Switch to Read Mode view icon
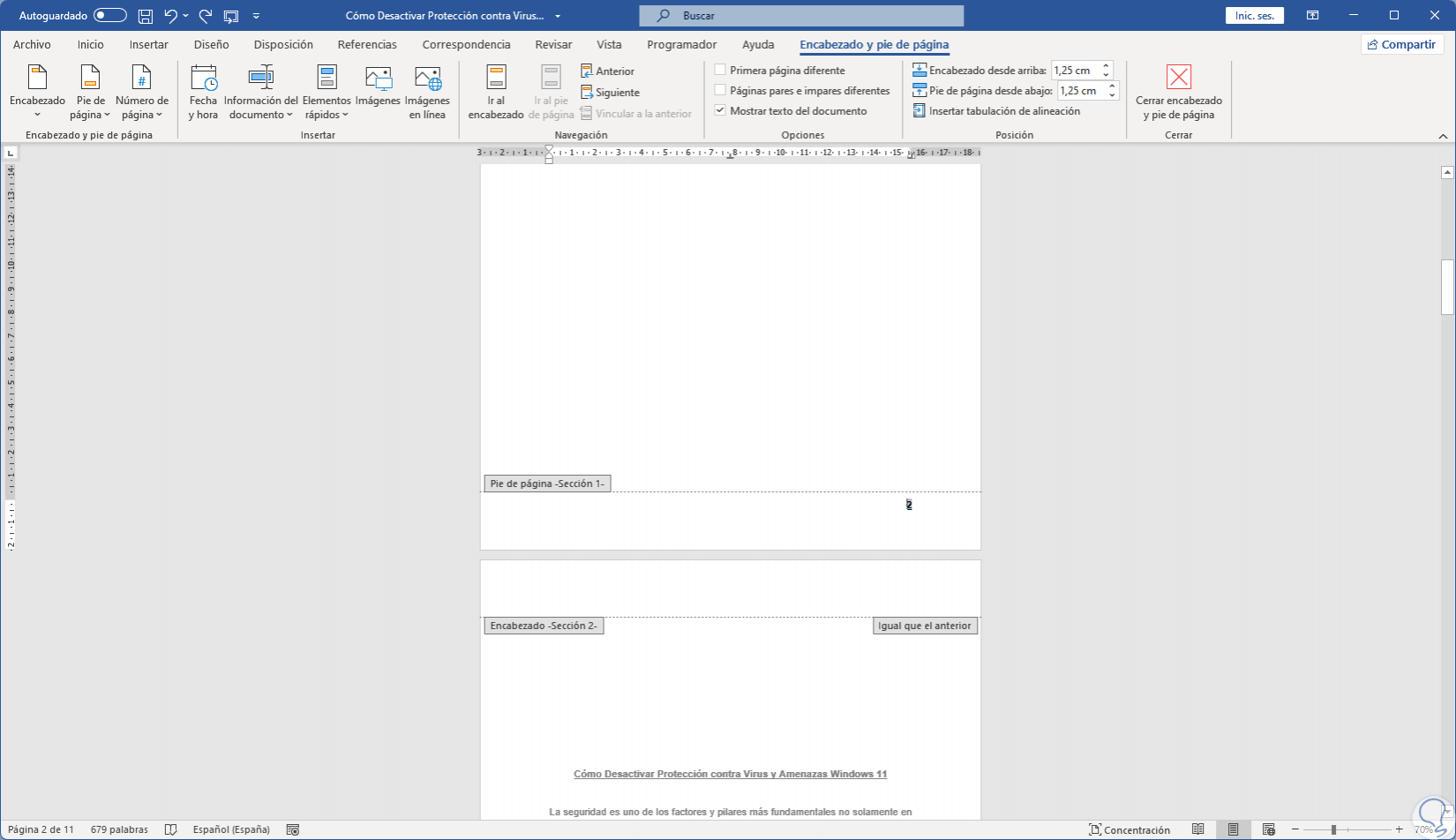This screenshot has height=840, width=1456. click(x=1197, y=829)
